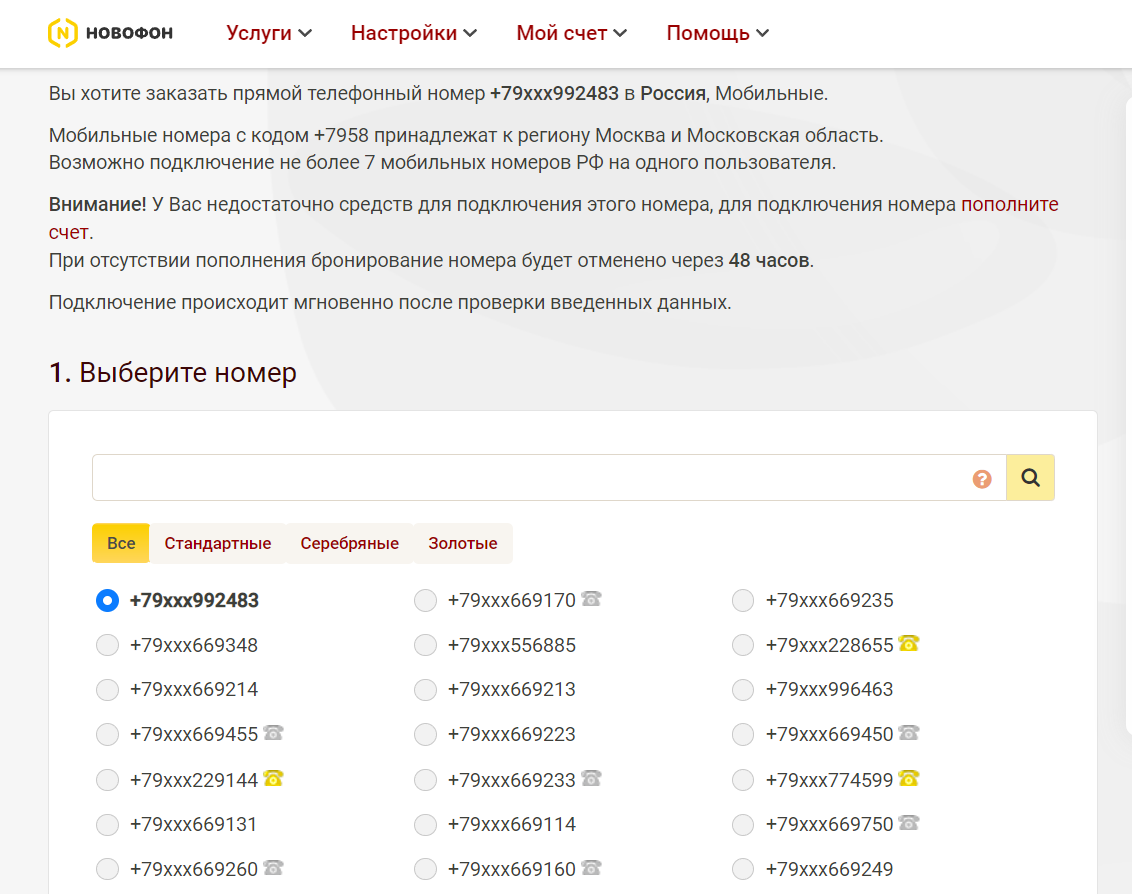Click silver phone icon beside +79xxx669170
This screenshot has height=894, width=1132.
(591, 599)
